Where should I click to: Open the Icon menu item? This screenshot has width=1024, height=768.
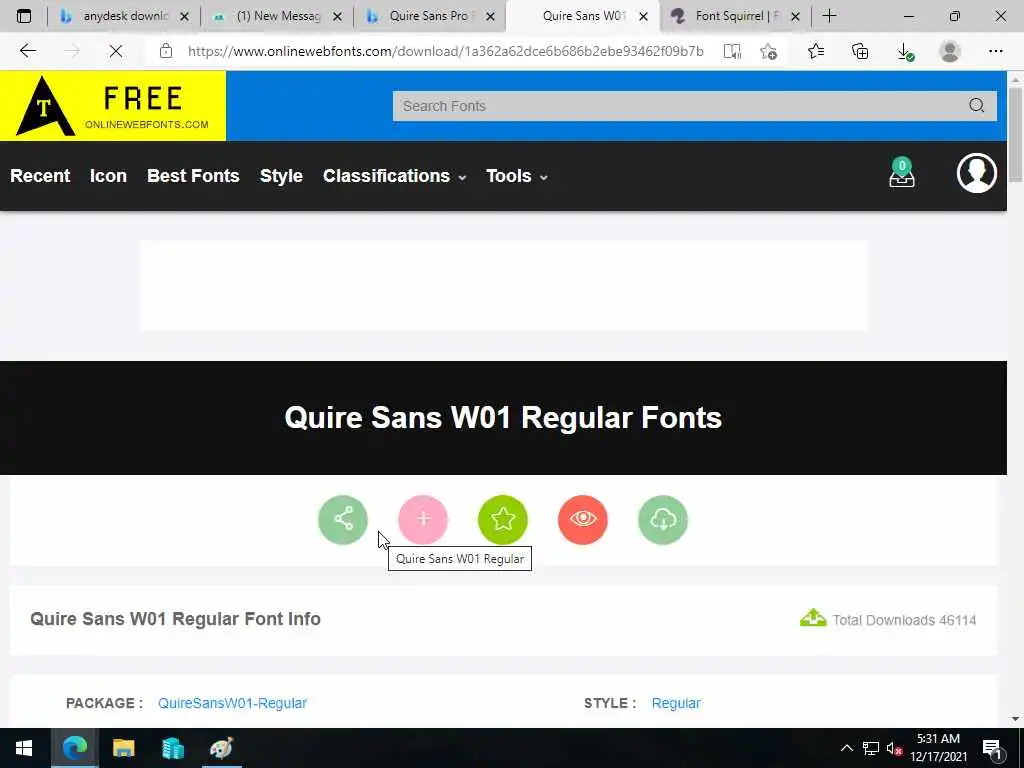click(108, 176)
